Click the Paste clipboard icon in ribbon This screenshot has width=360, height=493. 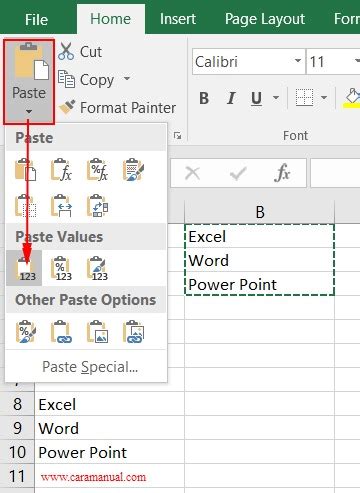(32, 61)
